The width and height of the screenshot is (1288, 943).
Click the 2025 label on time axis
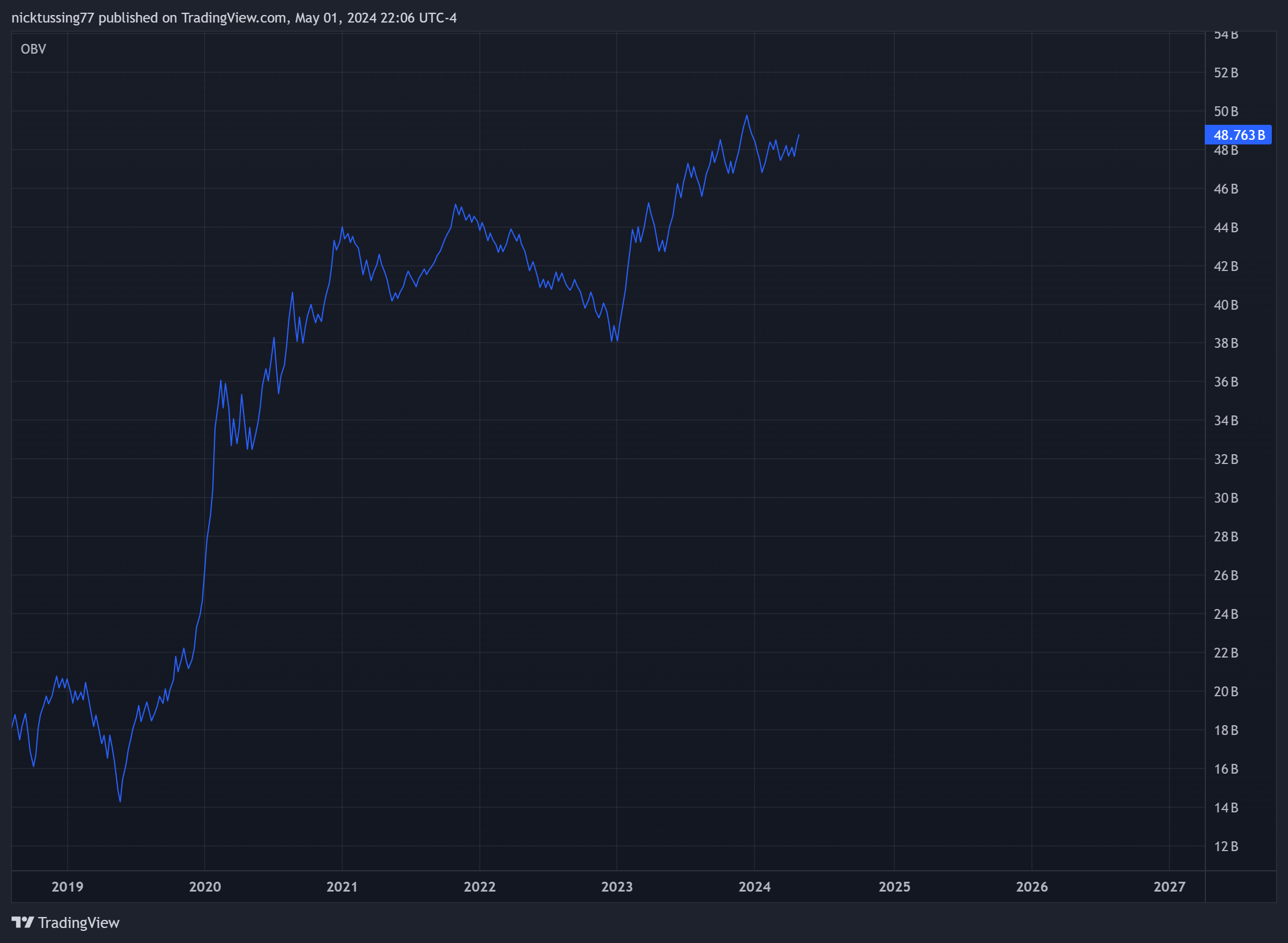click(894, 886)
